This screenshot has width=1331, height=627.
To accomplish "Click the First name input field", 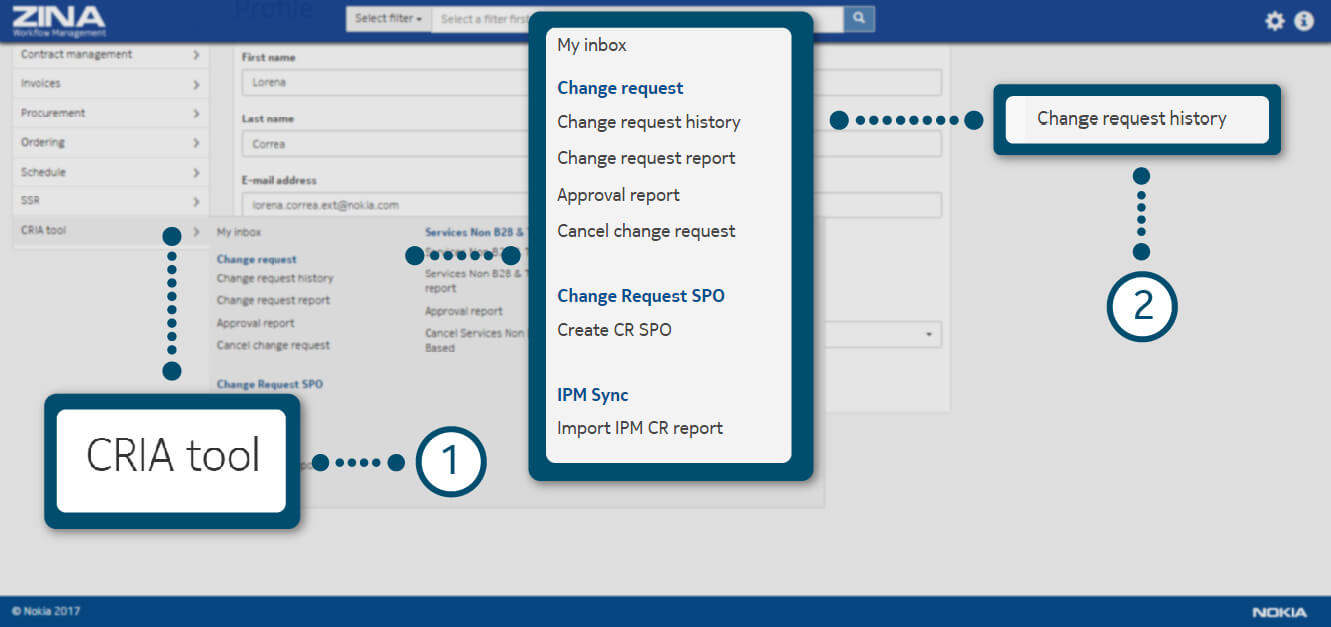I will click(380, 83).
